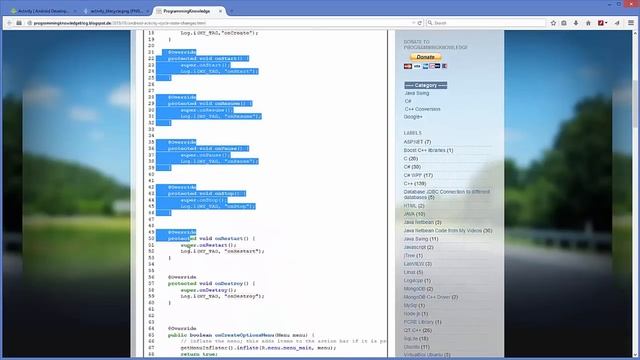
Task: Focus the address bar URL field
Action: (x=220, y=23)
